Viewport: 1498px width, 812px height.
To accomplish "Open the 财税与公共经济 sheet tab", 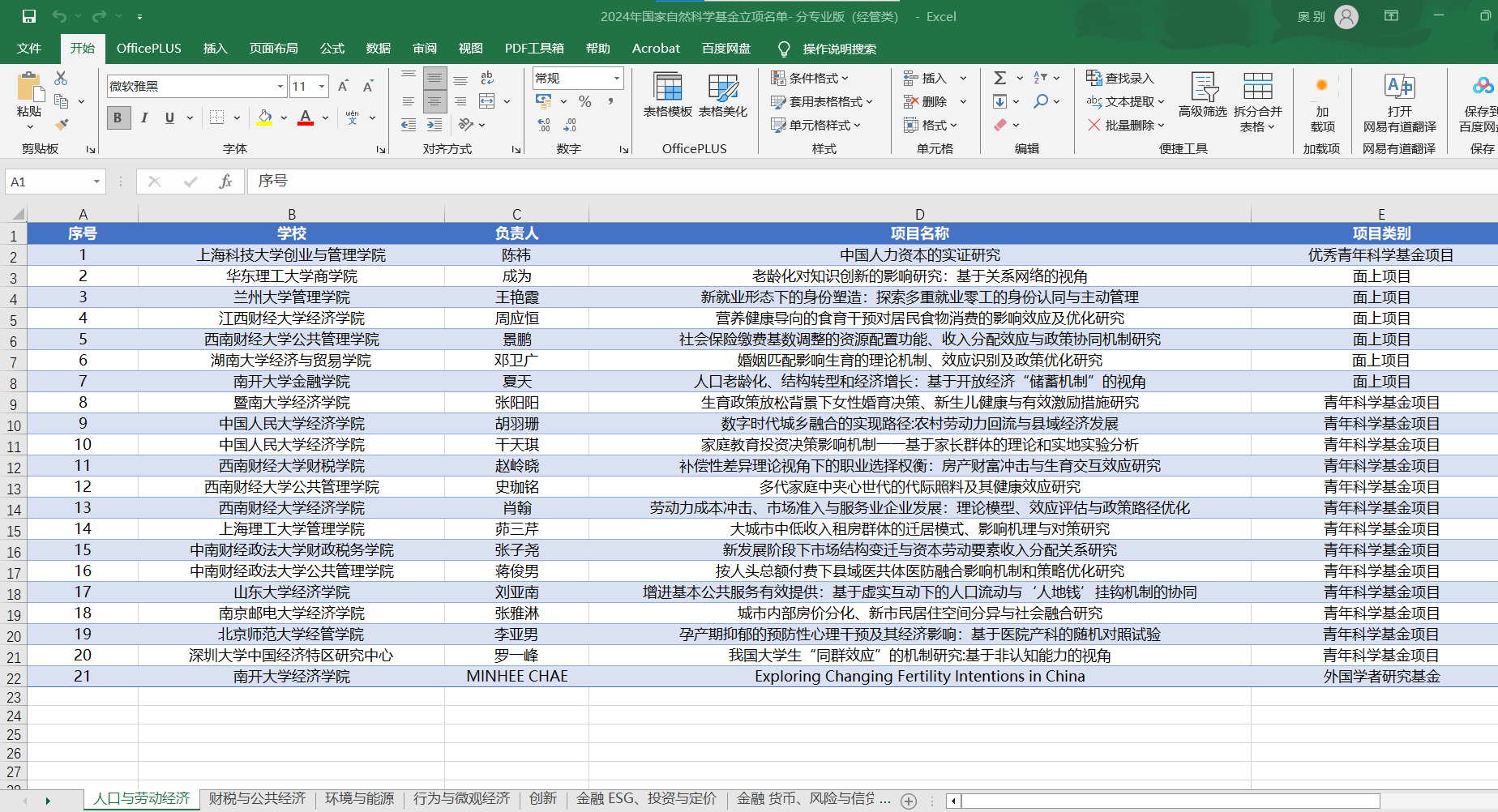I will tap(257, 799).
